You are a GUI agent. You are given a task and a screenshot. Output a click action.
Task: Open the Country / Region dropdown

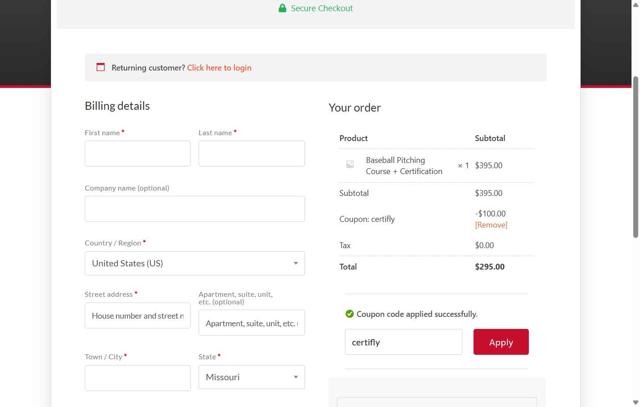(195, 263)
